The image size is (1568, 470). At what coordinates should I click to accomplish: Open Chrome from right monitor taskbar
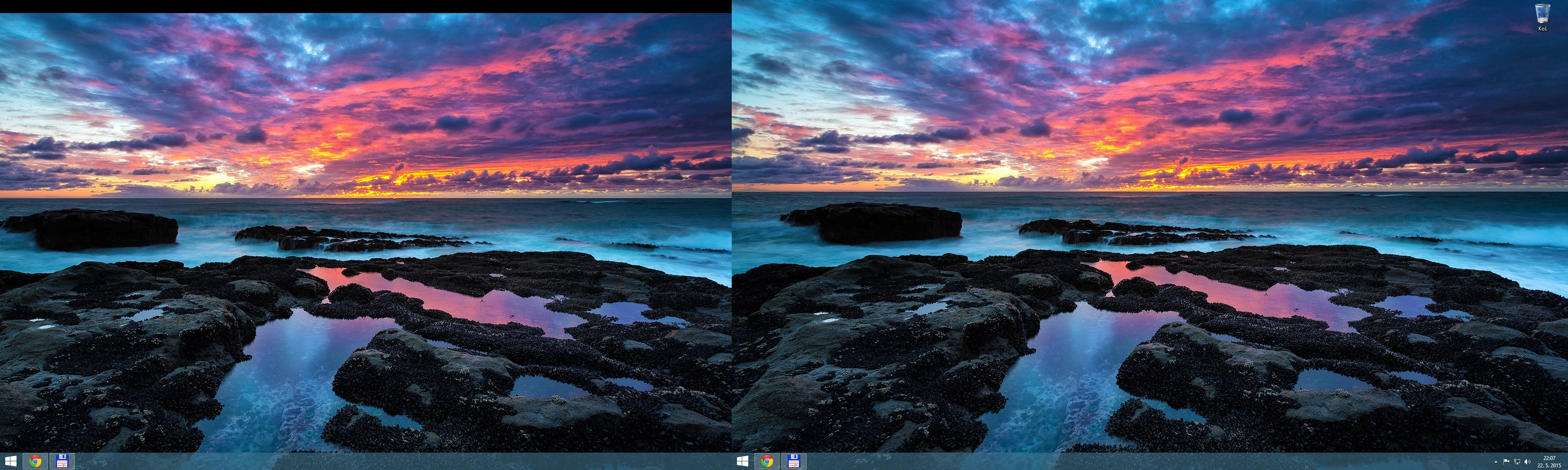coord(767,461)
